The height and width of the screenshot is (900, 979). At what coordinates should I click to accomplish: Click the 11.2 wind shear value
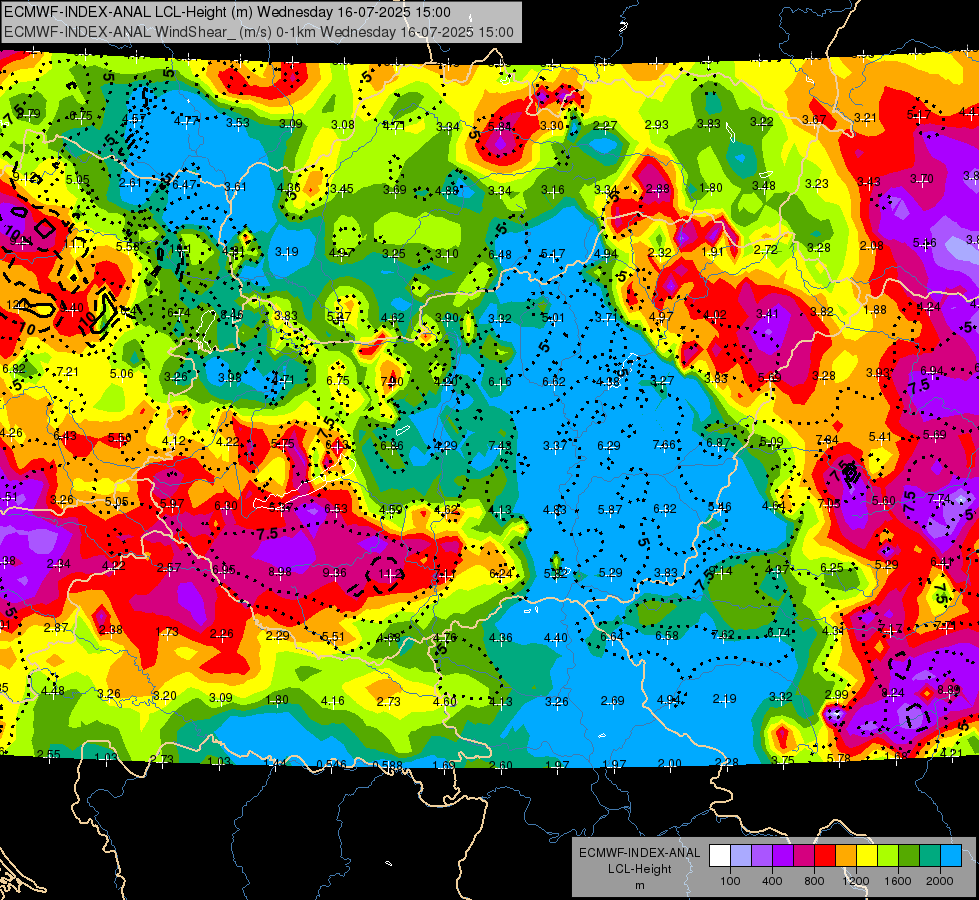(390, 573)
